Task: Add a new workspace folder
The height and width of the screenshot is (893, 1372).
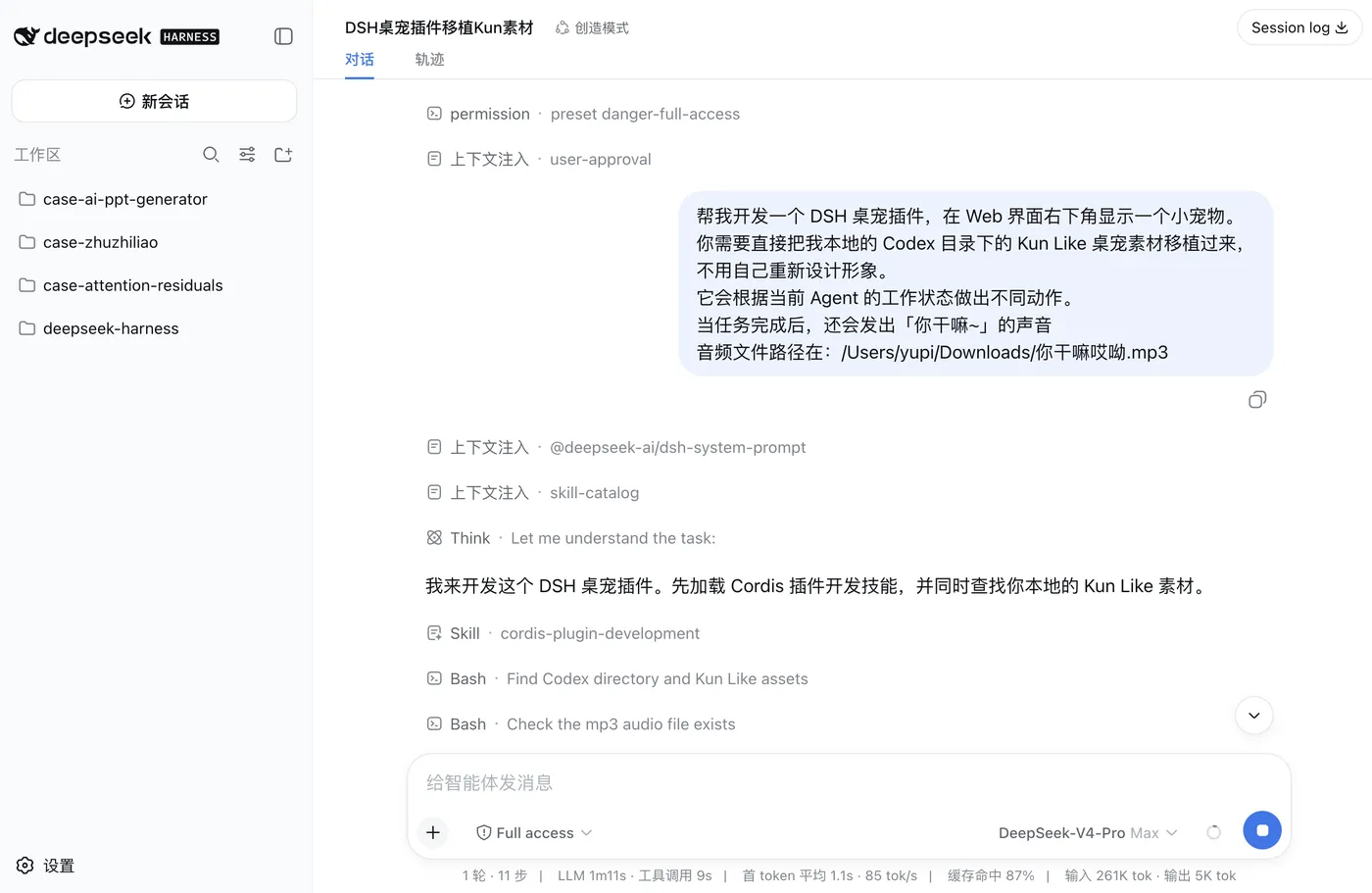Action: pos(283,155)
